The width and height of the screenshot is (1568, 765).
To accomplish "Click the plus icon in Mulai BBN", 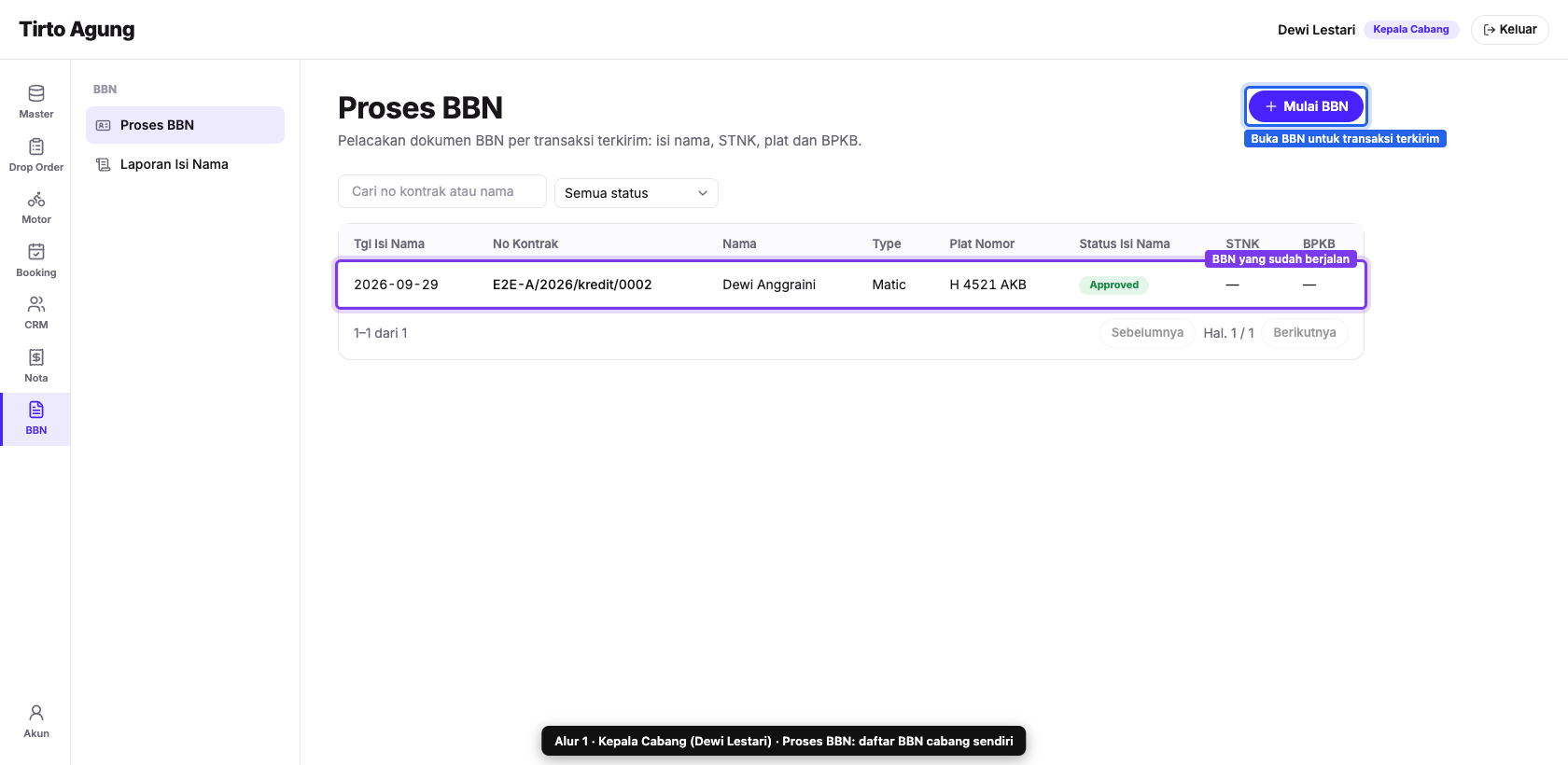I will tap(1270, 106).
